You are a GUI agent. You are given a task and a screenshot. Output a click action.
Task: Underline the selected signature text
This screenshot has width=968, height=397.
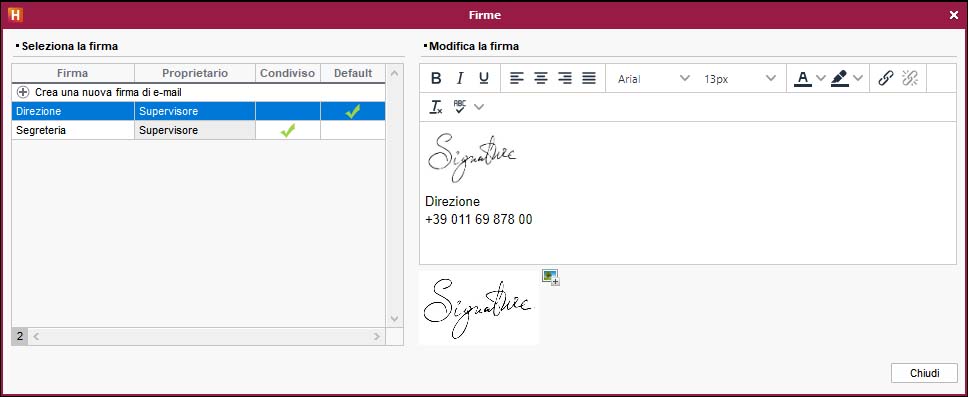pyautogui.click(x=484, y=78)
